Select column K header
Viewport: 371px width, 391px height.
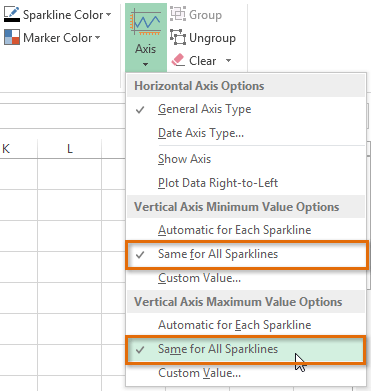(x=18, y=149)
